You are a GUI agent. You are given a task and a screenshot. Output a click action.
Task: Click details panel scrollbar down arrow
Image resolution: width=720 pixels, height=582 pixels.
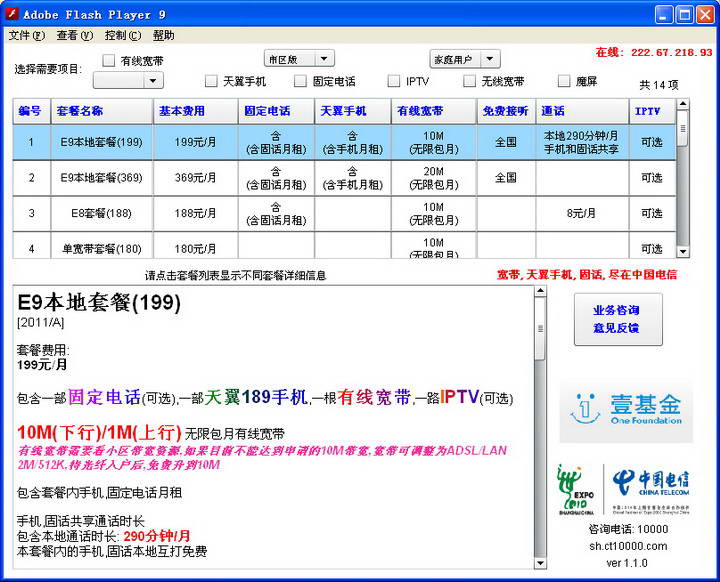pyautogui.click(x=540, y=563)
